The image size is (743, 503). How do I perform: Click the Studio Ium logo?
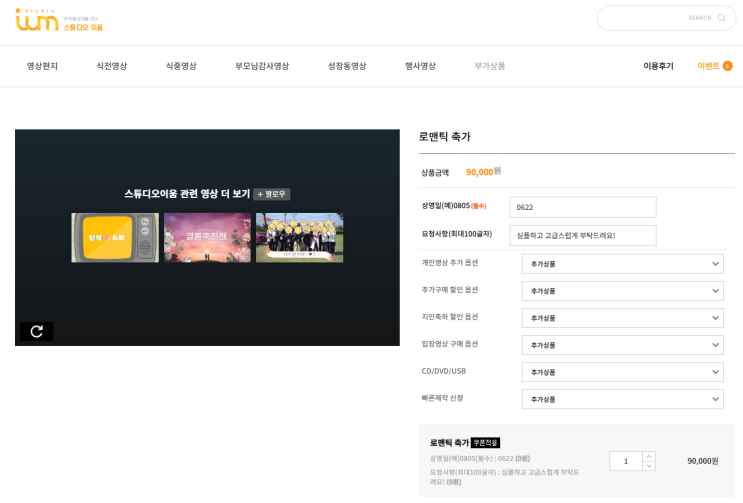[59, 20]
